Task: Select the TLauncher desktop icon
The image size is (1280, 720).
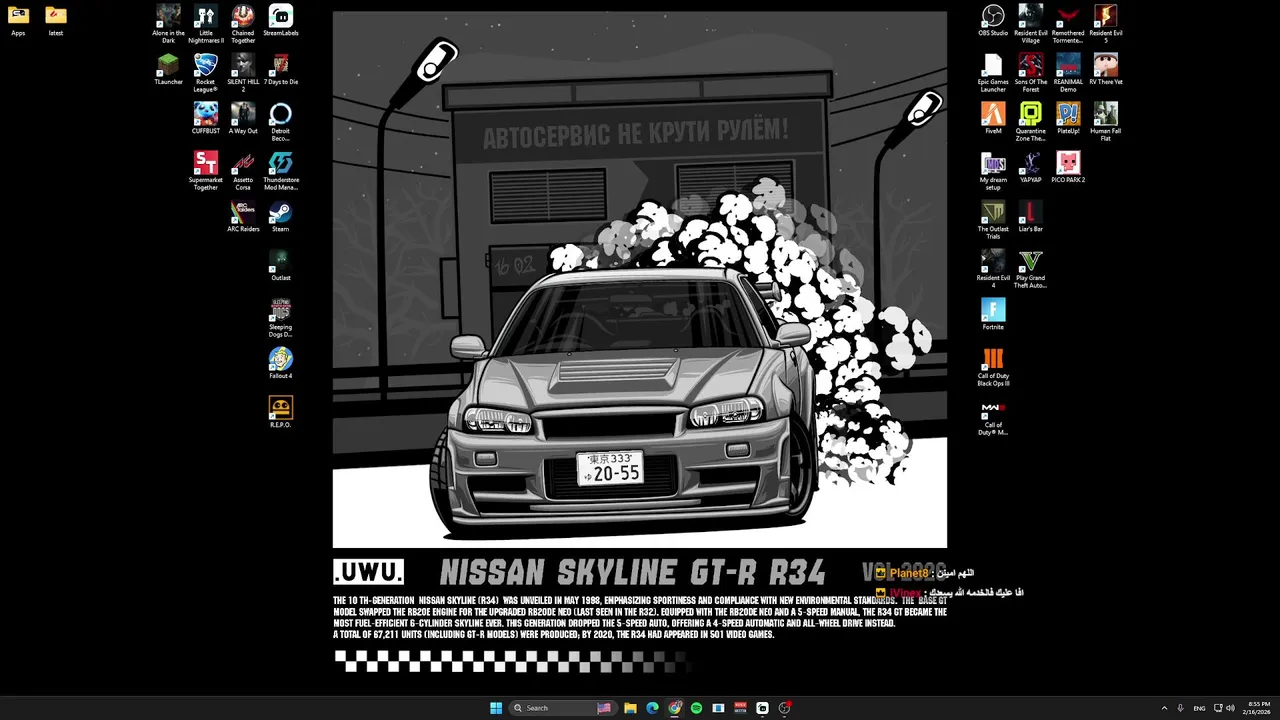Action: click(168, 70)
